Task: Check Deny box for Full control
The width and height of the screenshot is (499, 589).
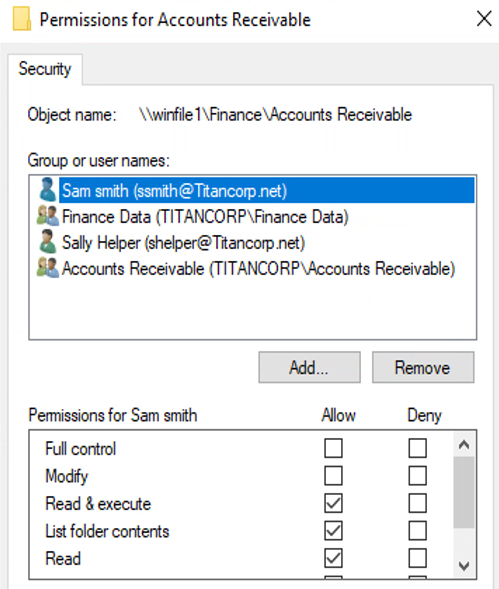Action: (417, 448)
